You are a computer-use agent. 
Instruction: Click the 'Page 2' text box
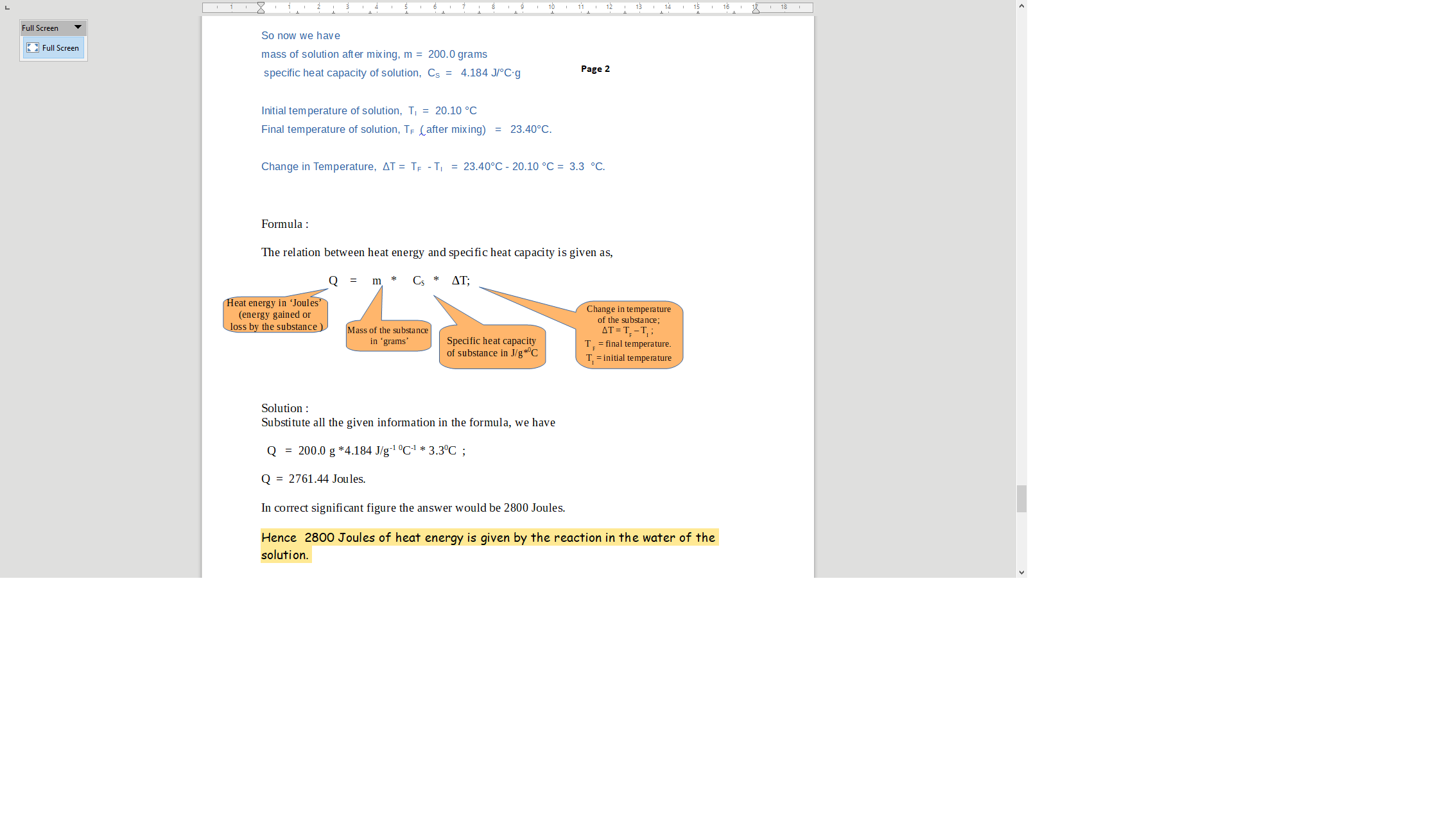coord(595,69)
